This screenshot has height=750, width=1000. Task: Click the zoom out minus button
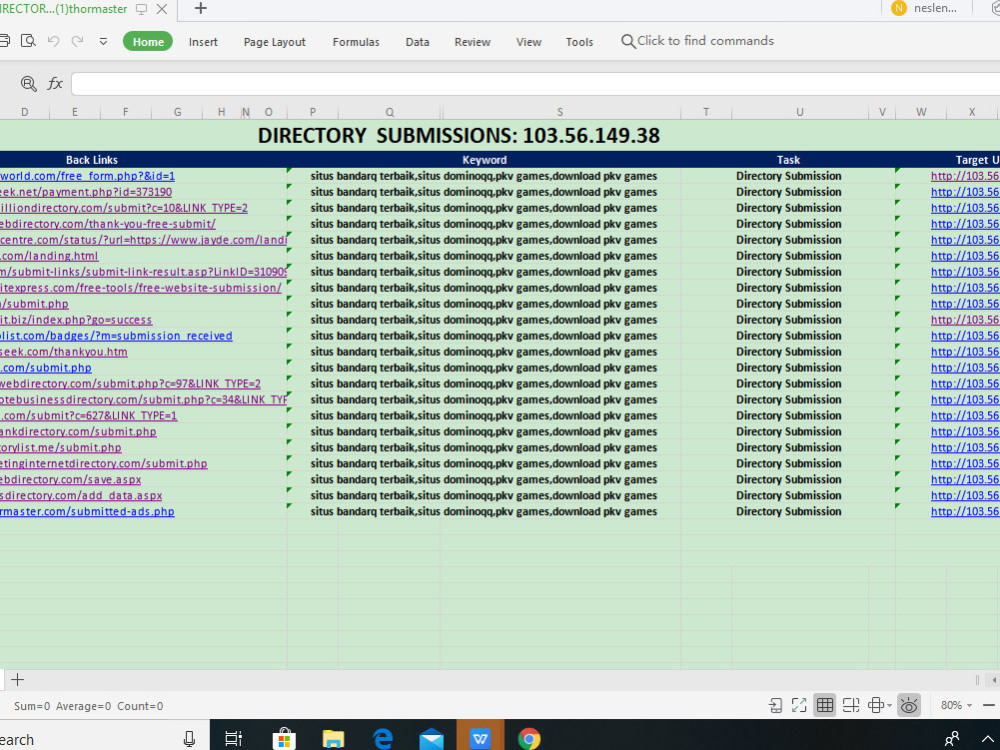(989, 705)
